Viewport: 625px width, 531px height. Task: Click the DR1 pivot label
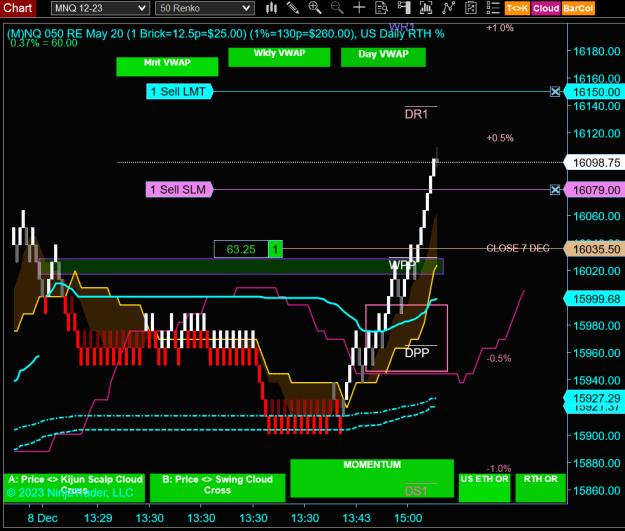click(417, 114)
